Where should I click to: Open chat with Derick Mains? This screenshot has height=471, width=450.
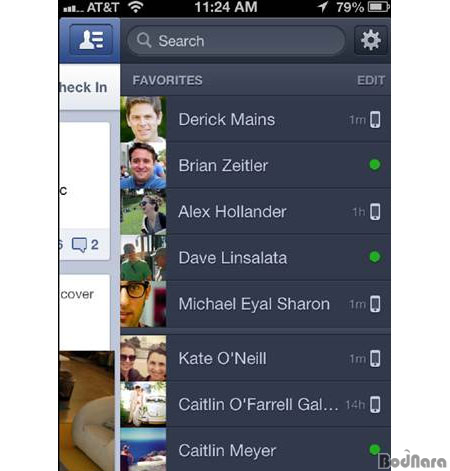pyautogui.click(x=255, y=119)
